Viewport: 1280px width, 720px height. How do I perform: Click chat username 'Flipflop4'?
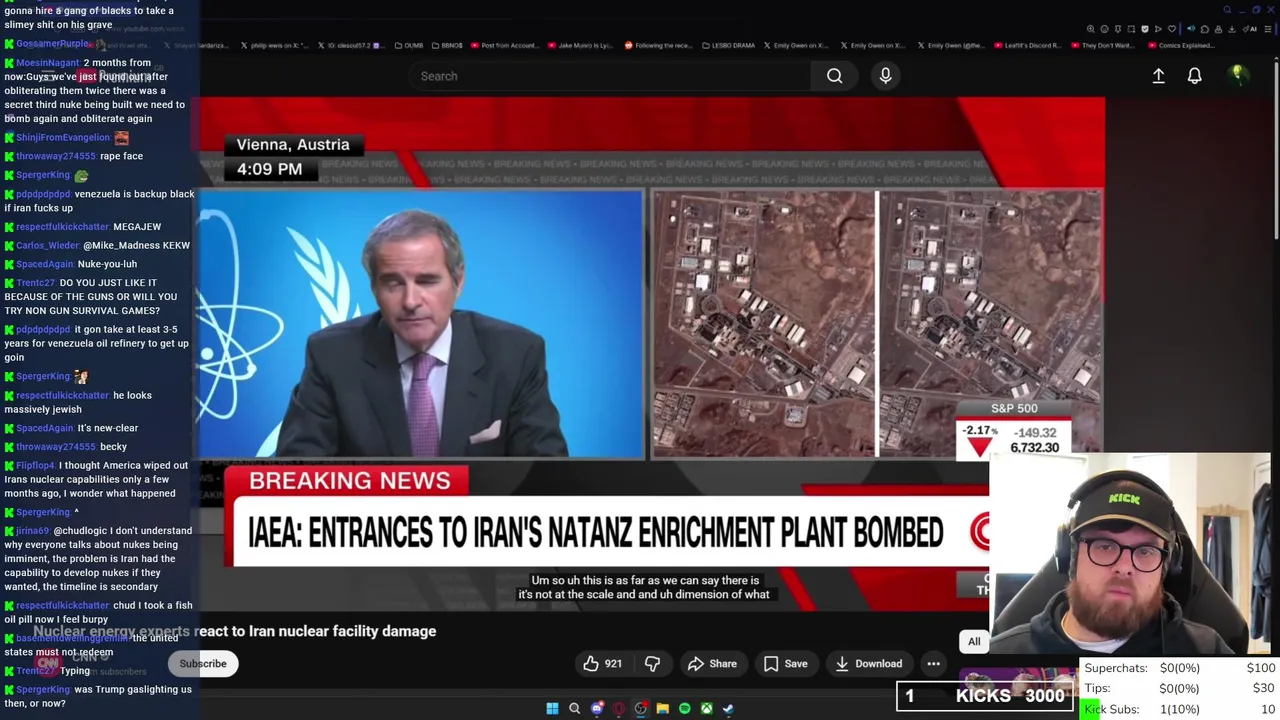point(36,466)
